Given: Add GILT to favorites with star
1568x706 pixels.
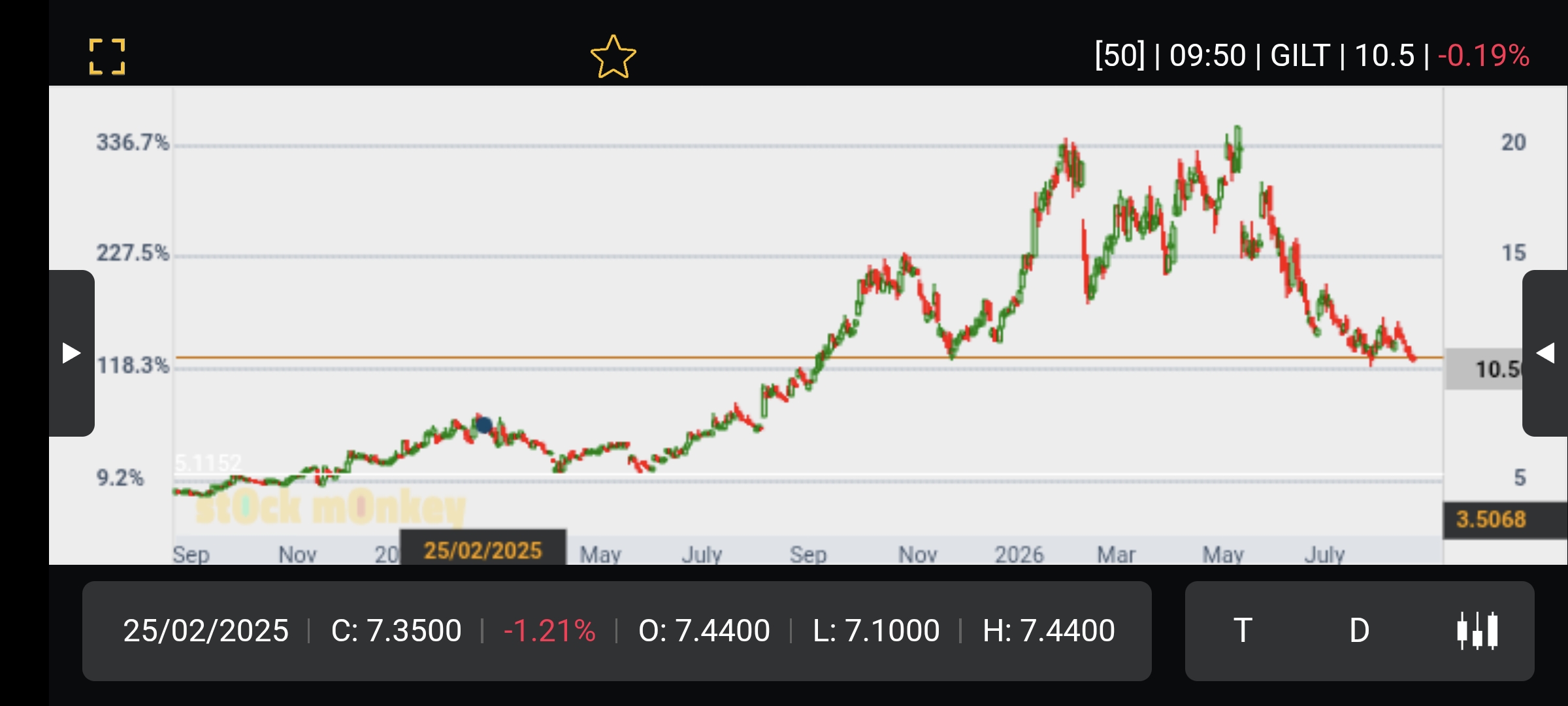Looking at the screenshot, I should point(613,57).
